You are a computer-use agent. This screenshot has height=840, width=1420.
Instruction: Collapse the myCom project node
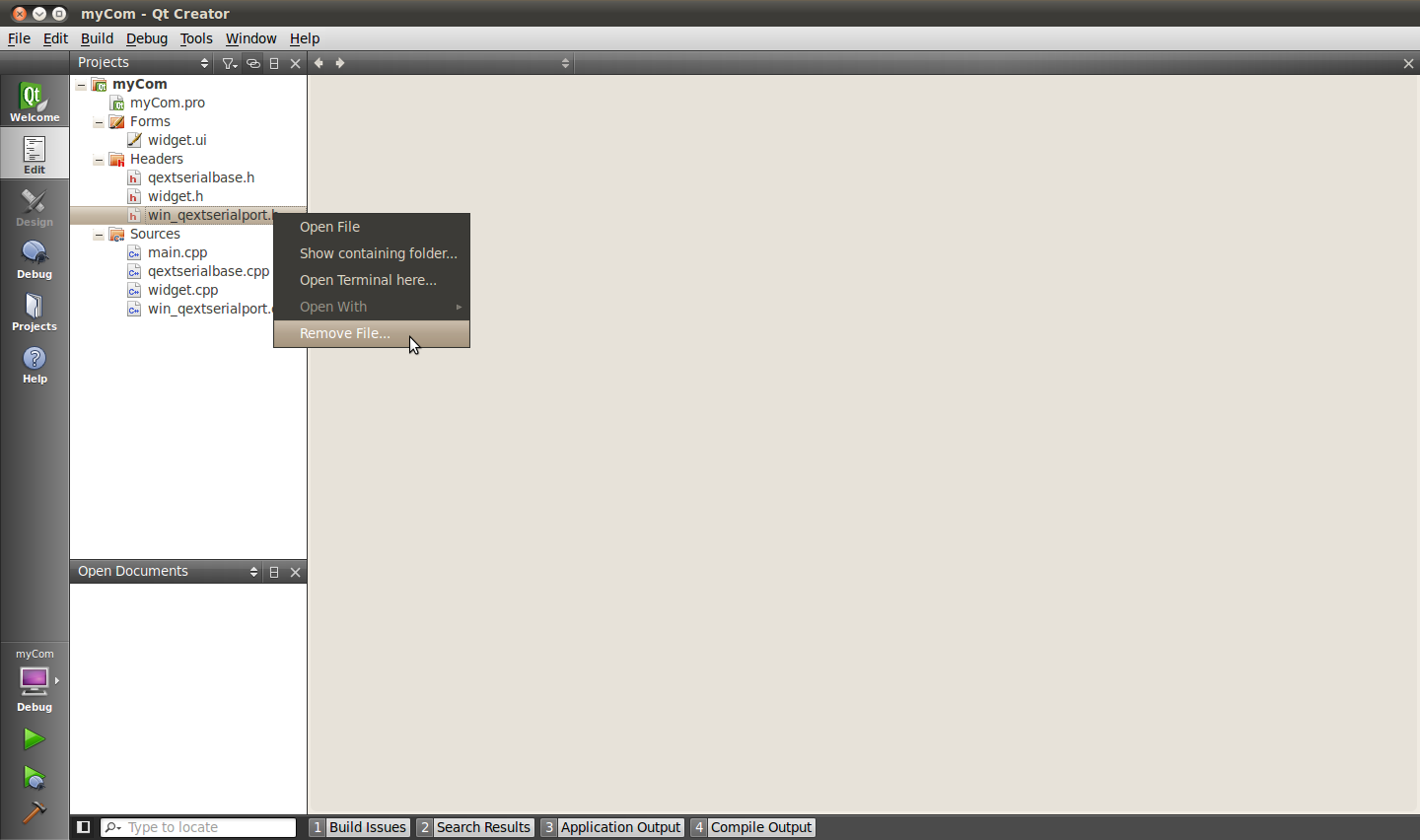[x=81, y=85]
